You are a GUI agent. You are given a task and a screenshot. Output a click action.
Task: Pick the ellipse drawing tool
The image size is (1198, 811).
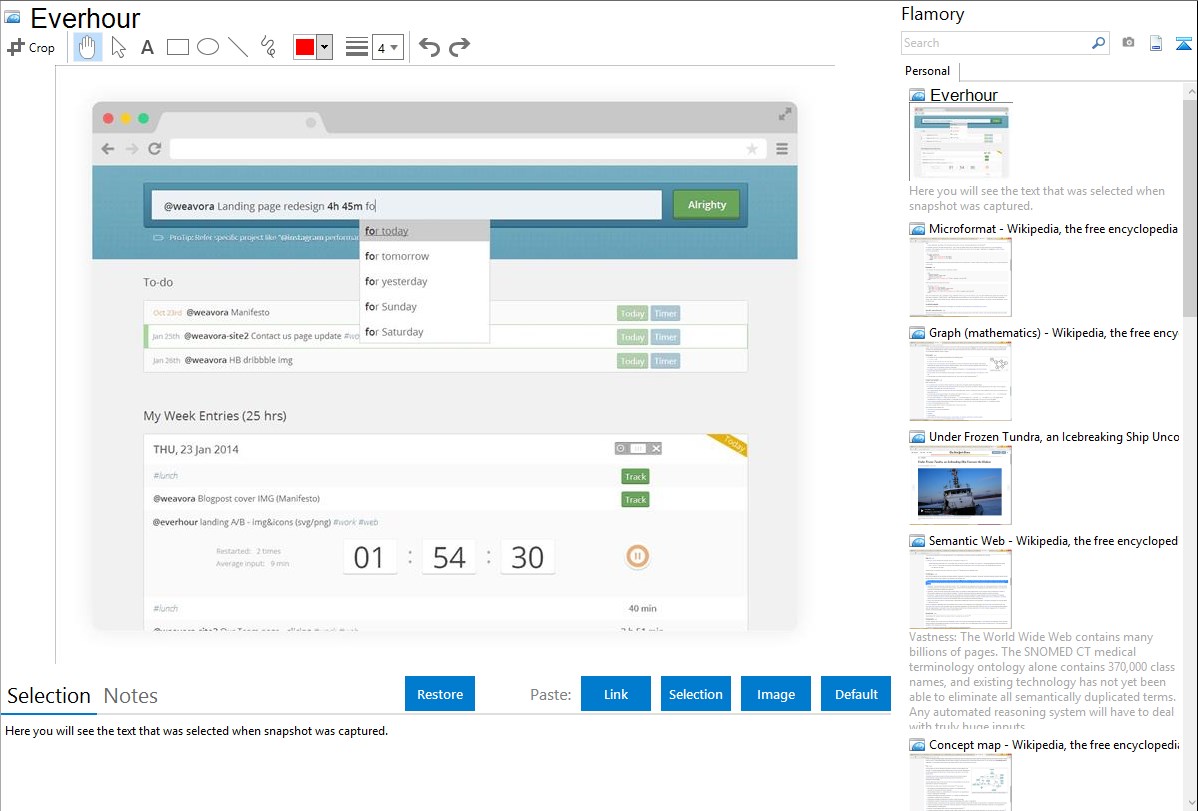coord(208,47)
